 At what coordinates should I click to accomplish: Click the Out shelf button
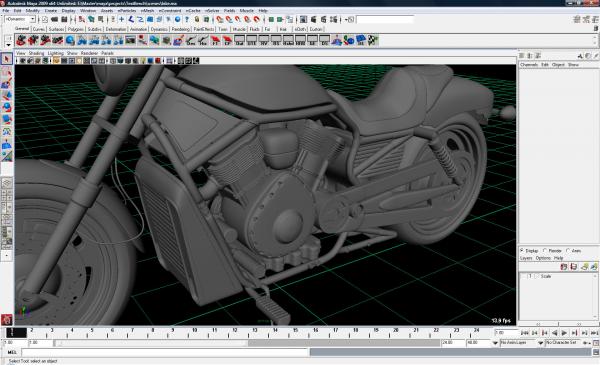pos(240,40)
